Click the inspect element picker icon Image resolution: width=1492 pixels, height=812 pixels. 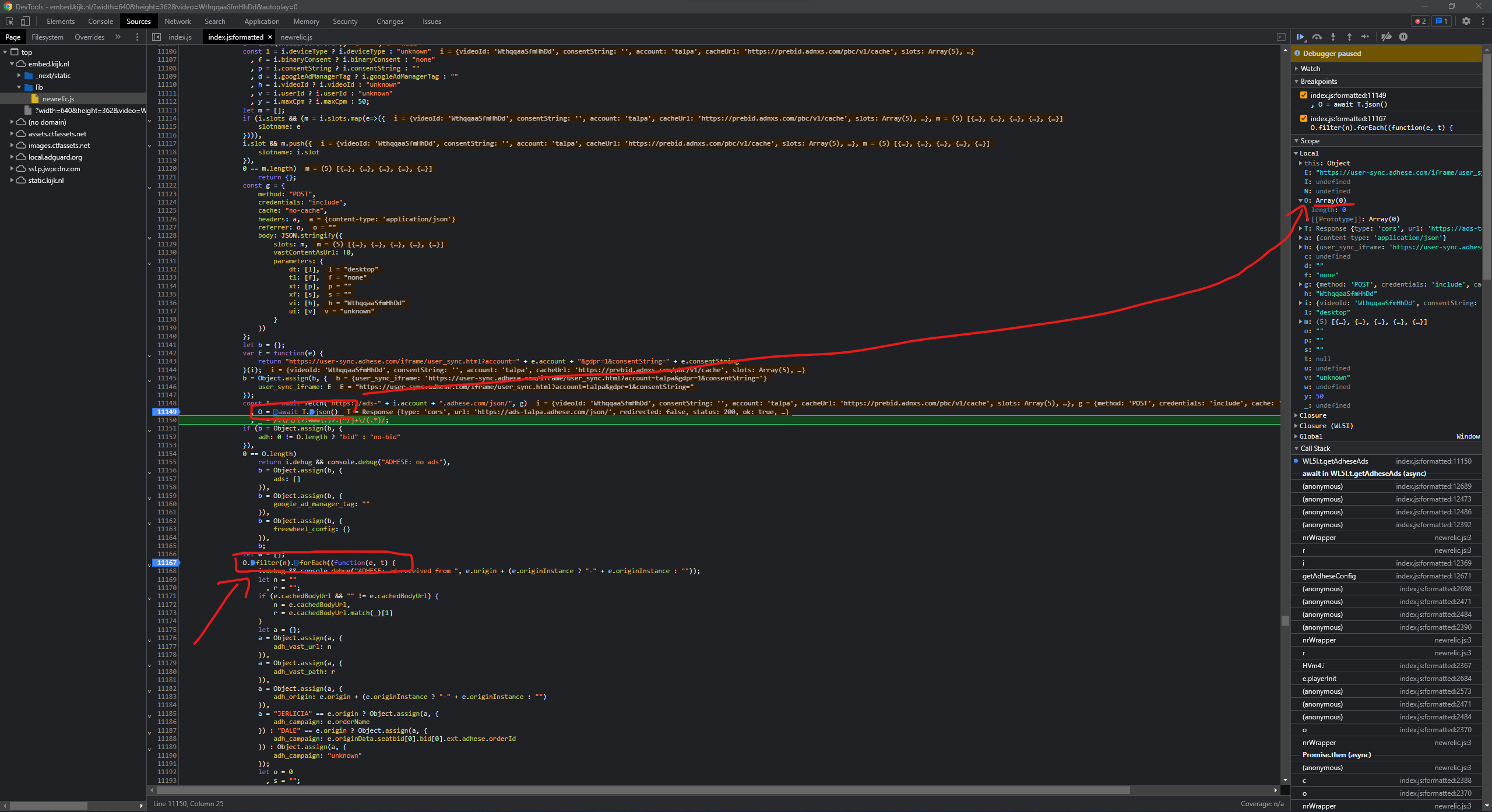[x=9, y=21]
